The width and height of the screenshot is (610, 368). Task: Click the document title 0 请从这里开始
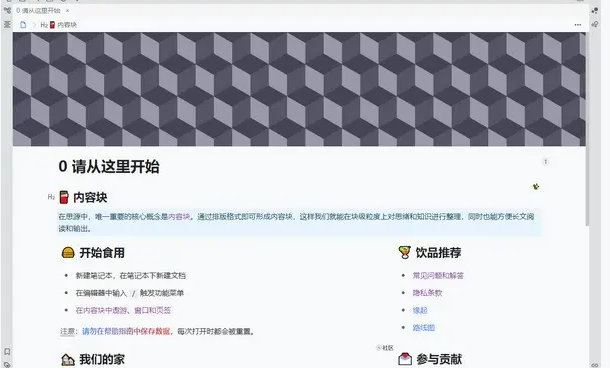pos(109,166)
